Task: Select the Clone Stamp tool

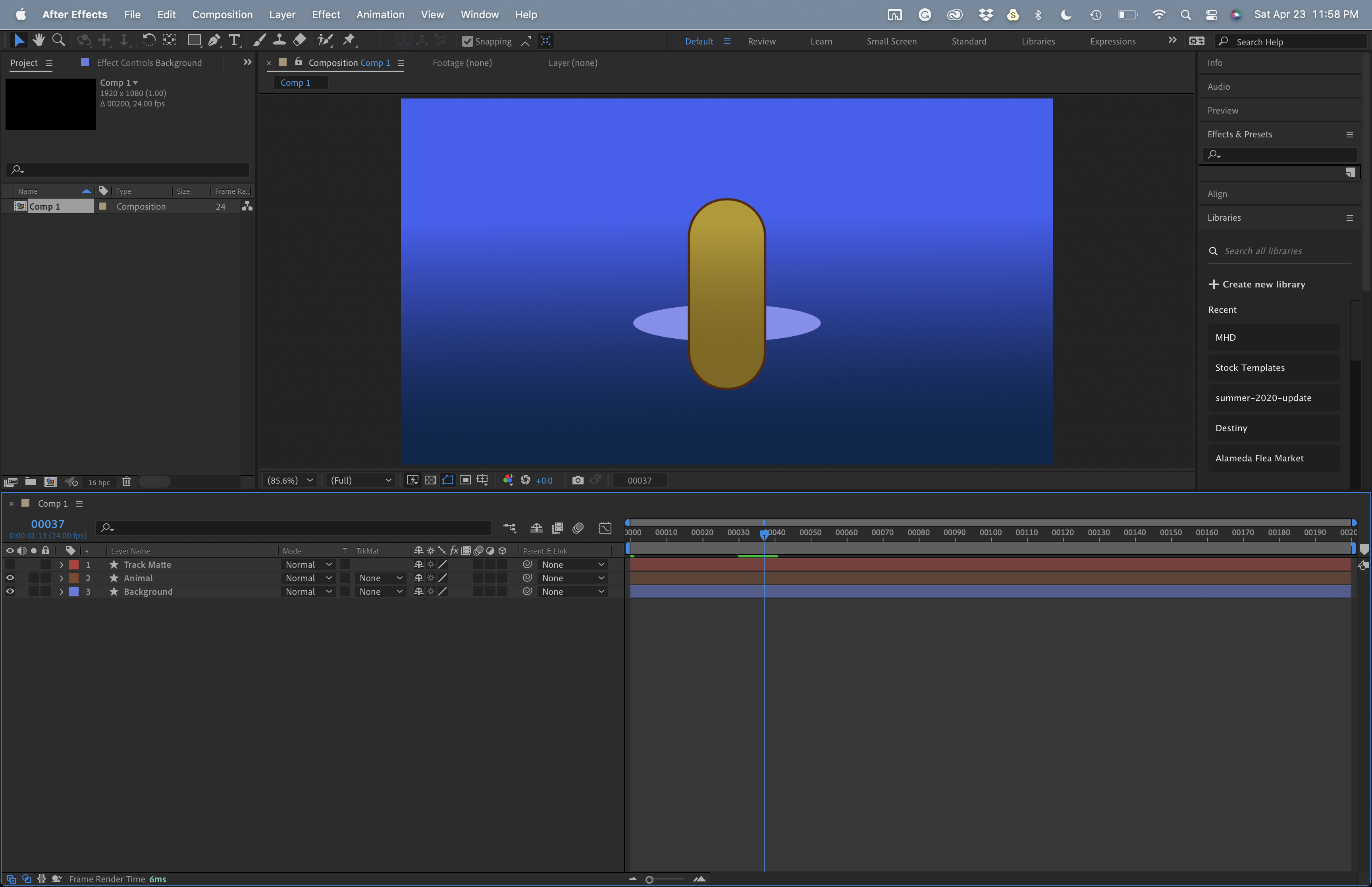Action: 280,40
